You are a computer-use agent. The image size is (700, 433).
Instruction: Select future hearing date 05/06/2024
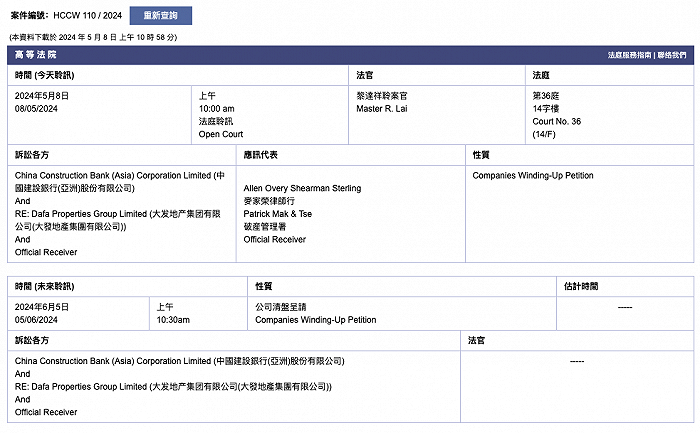38,320
